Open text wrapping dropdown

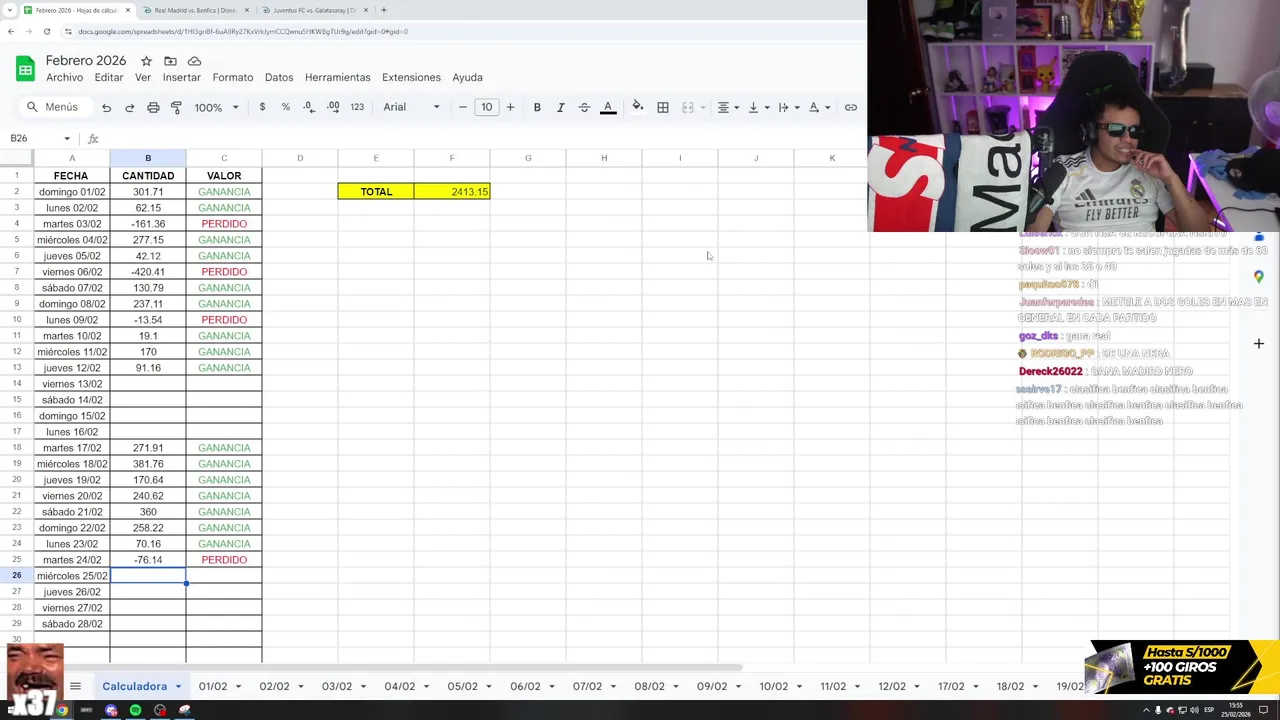788,107
